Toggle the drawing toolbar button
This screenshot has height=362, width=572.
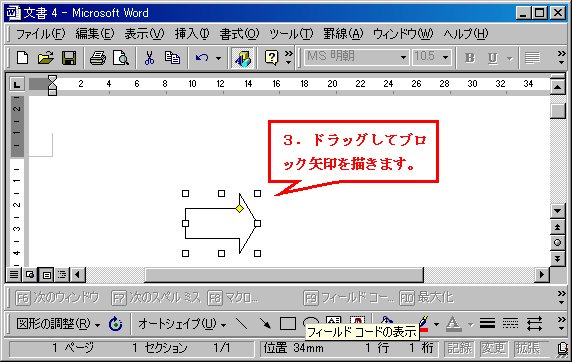pos(243,58)
